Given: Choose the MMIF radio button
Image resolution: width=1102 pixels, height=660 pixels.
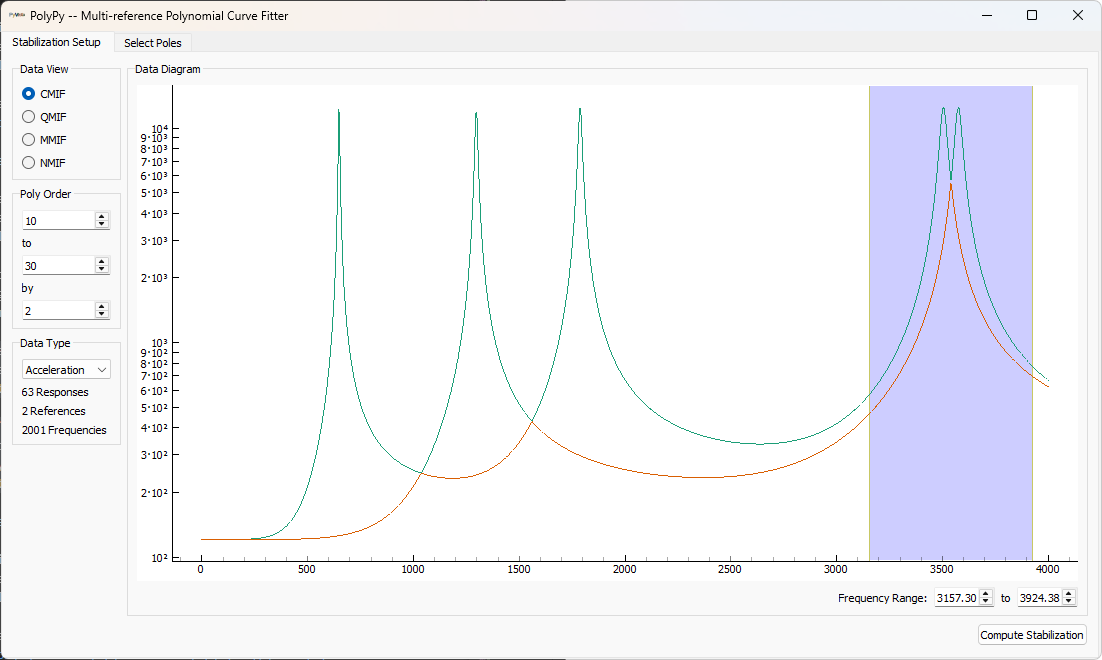Looking at the screenshot, I should coord(29,140).
